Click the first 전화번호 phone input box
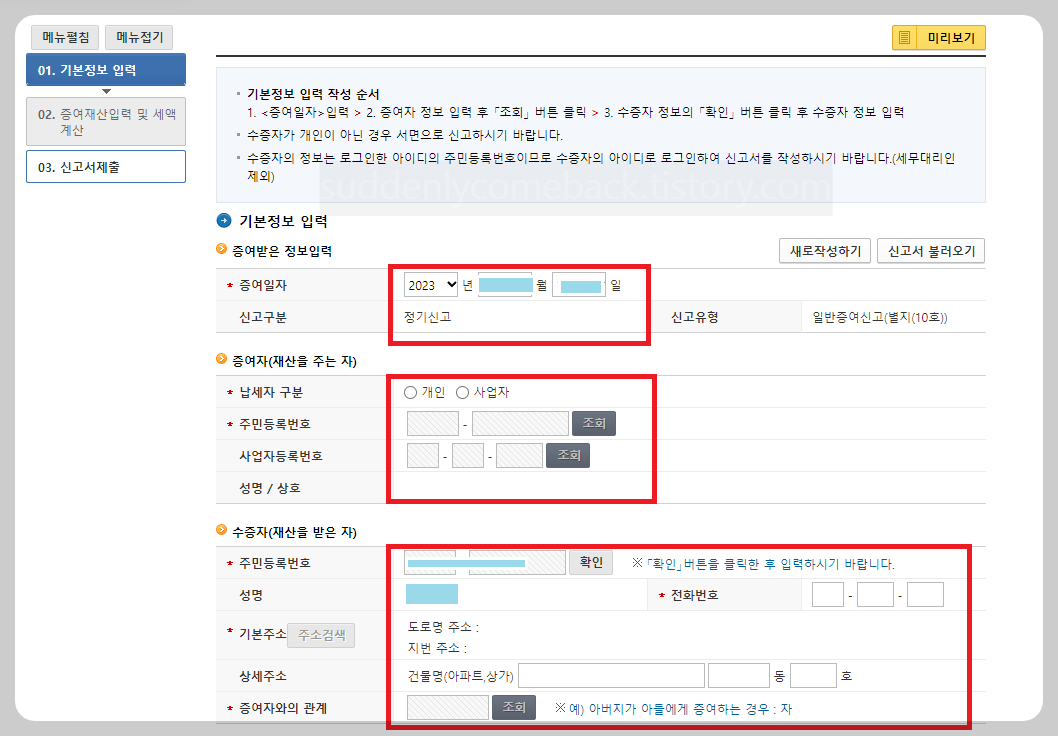 829,593
